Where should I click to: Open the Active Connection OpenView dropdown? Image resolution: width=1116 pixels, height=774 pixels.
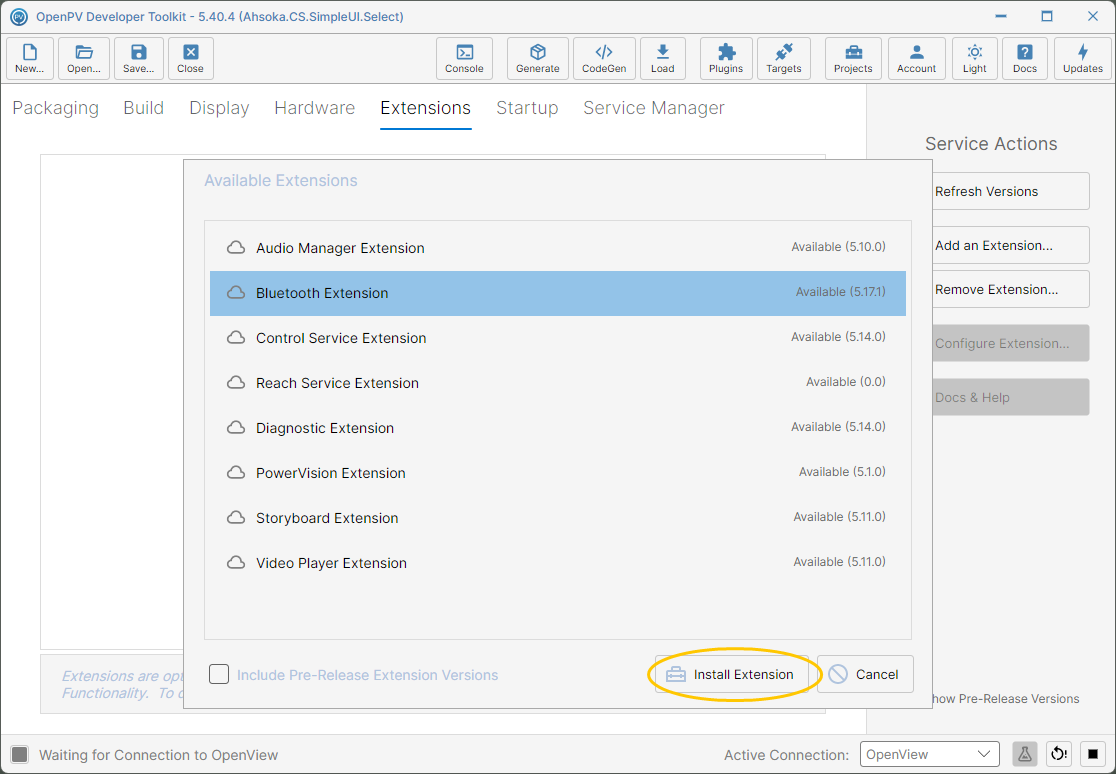click(930, 754)
